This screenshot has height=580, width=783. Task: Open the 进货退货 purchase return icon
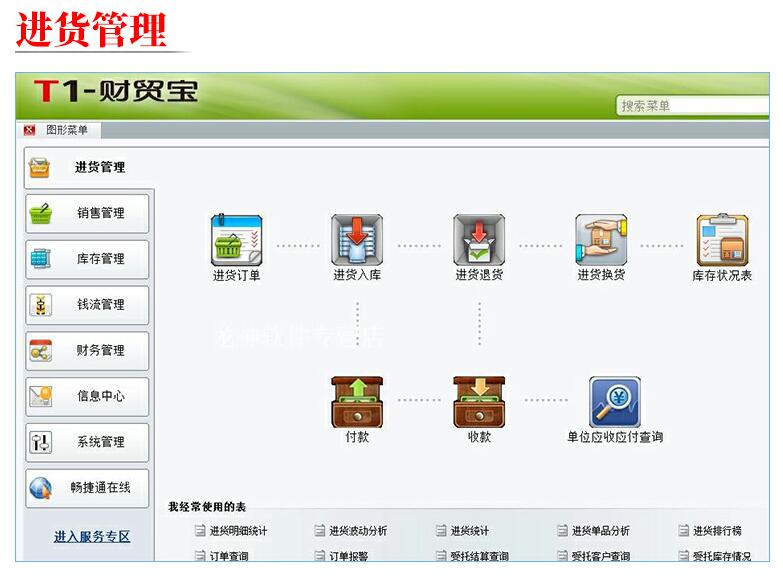tap(479, 240)
